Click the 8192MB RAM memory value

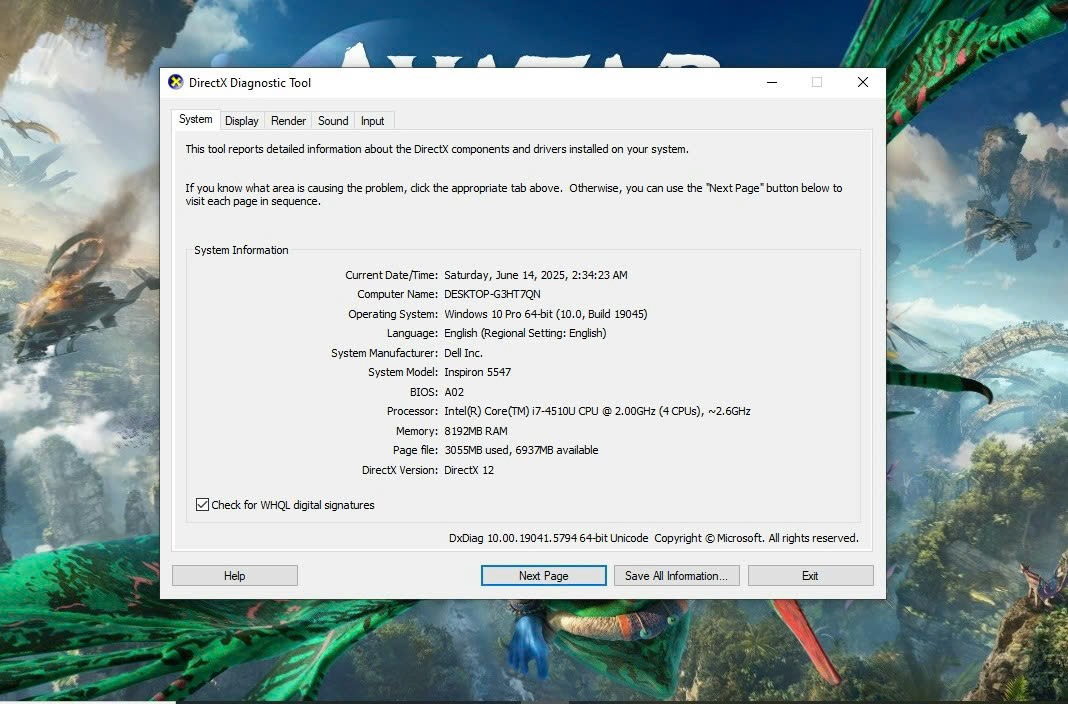(x=476, y=431)
